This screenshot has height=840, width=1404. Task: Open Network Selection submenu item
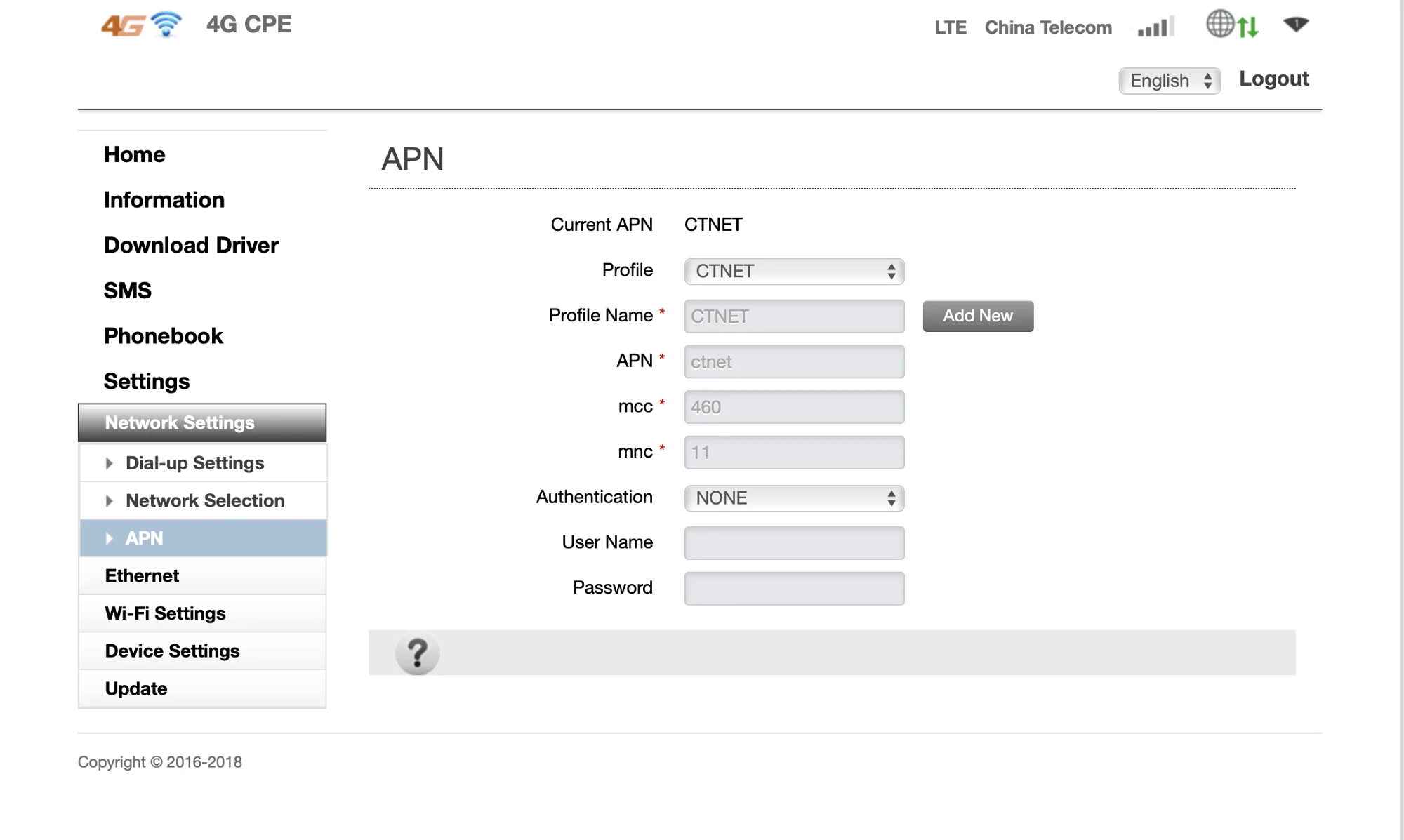tap(203, 501)
